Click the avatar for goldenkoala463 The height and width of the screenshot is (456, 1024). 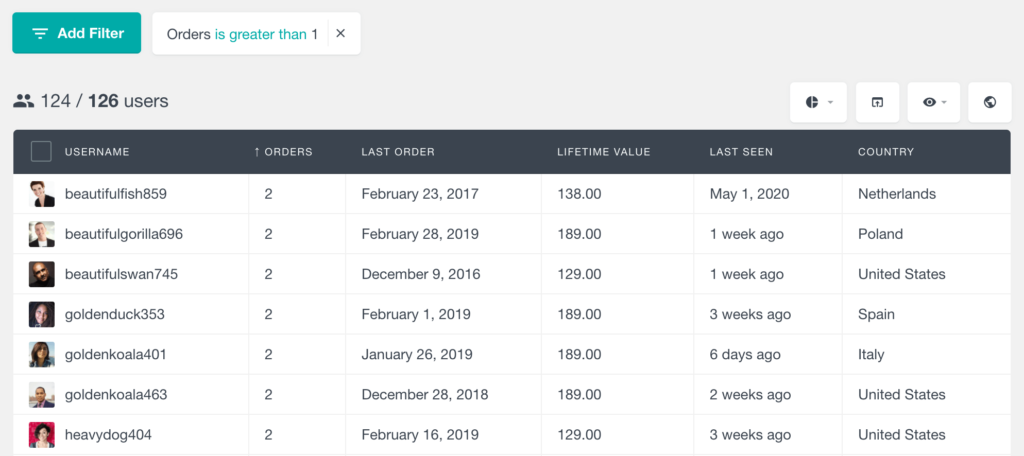pos(41,394)
